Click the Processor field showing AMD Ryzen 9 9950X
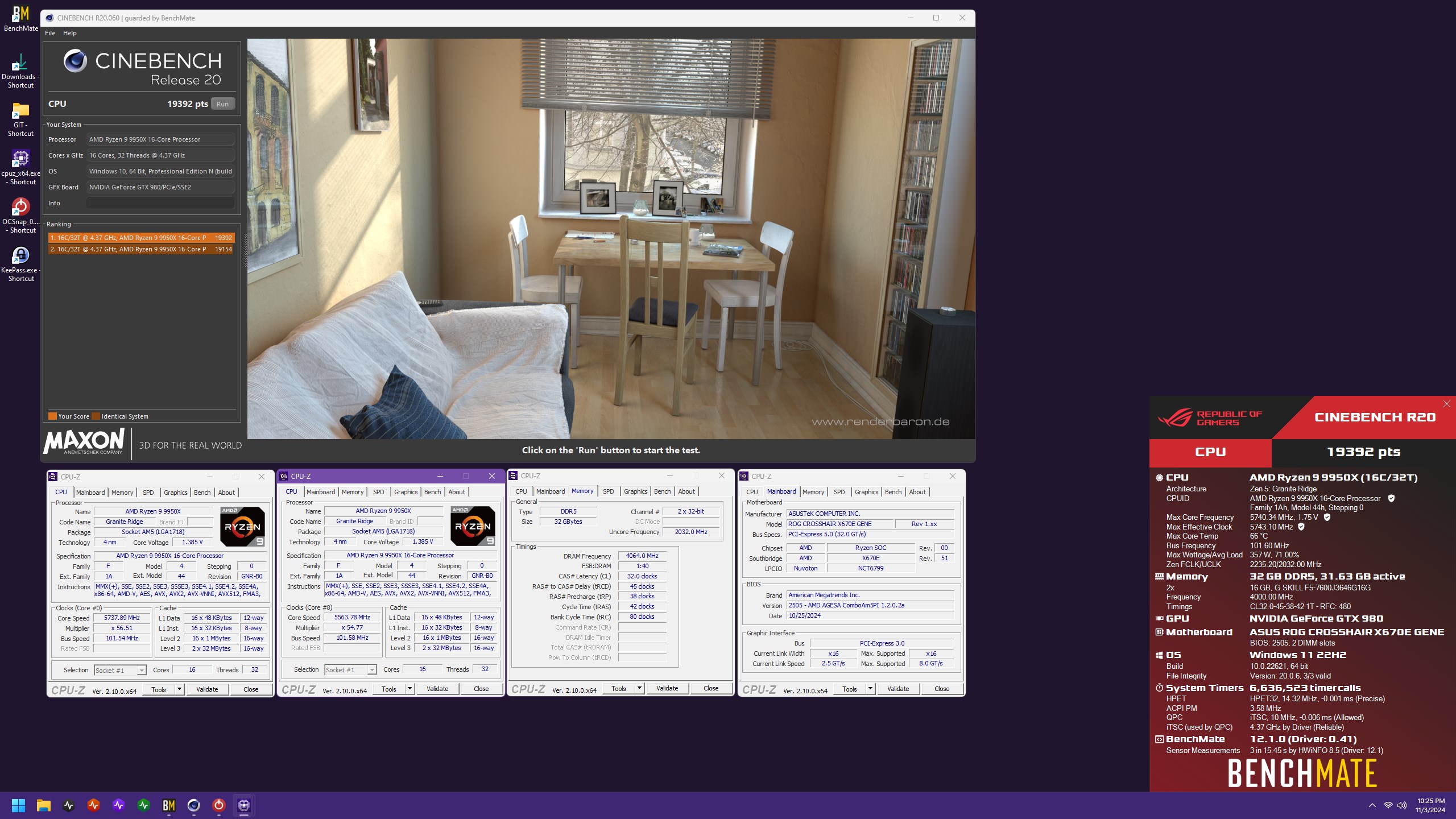The width and height of the screenshot is (1456, 819). click(x=160, y=139)
